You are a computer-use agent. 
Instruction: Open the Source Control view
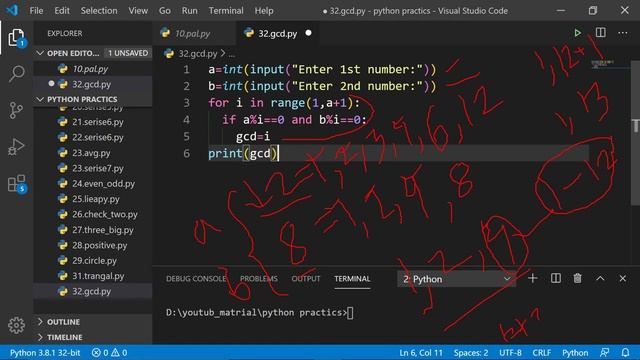(x=16, y=110)
